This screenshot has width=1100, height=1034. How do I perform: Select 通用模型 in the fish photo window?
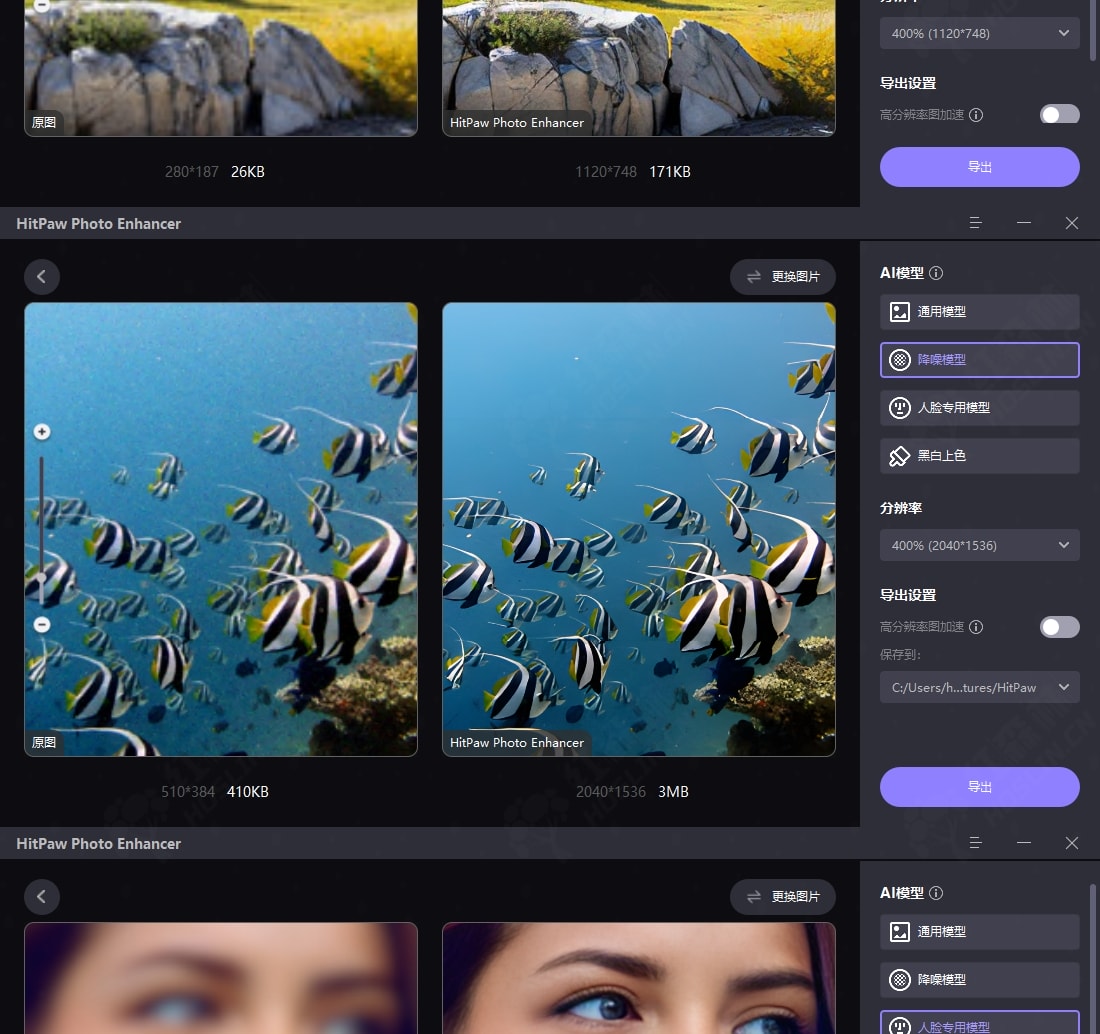pos(979,312)
